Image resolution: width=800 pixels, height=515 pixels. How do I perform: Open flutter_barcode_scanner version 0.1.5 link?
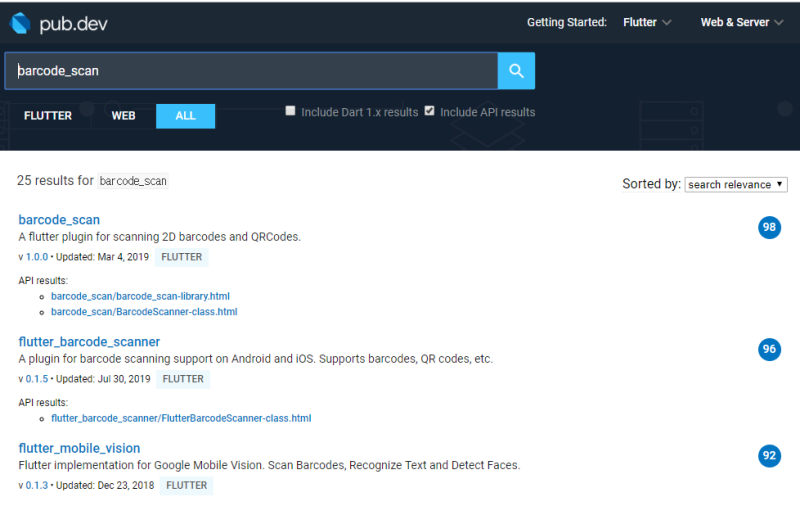[37, 379]
